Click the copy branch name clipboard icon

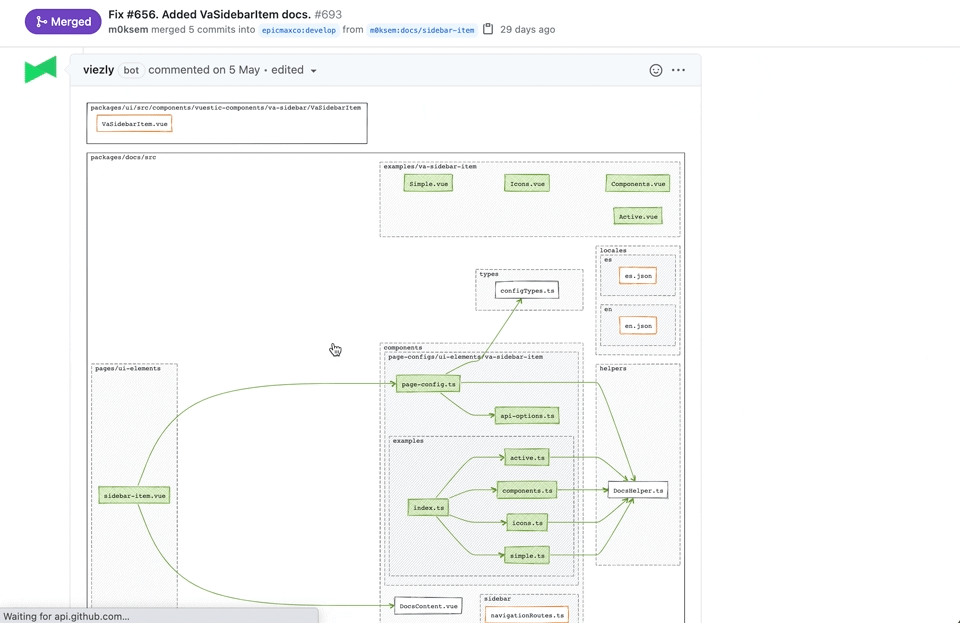[488, 29]
